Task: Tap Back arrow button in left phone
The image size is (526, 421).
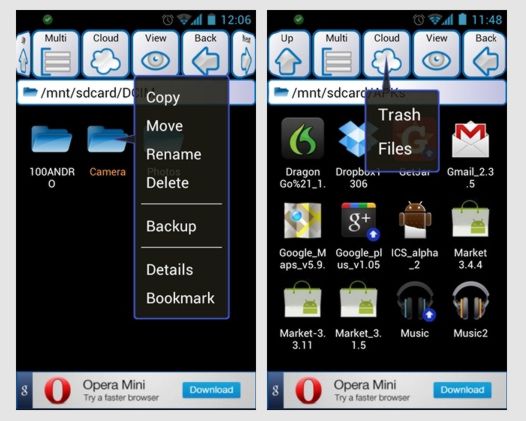Action: pyautogui.click(x=205, y=54)
